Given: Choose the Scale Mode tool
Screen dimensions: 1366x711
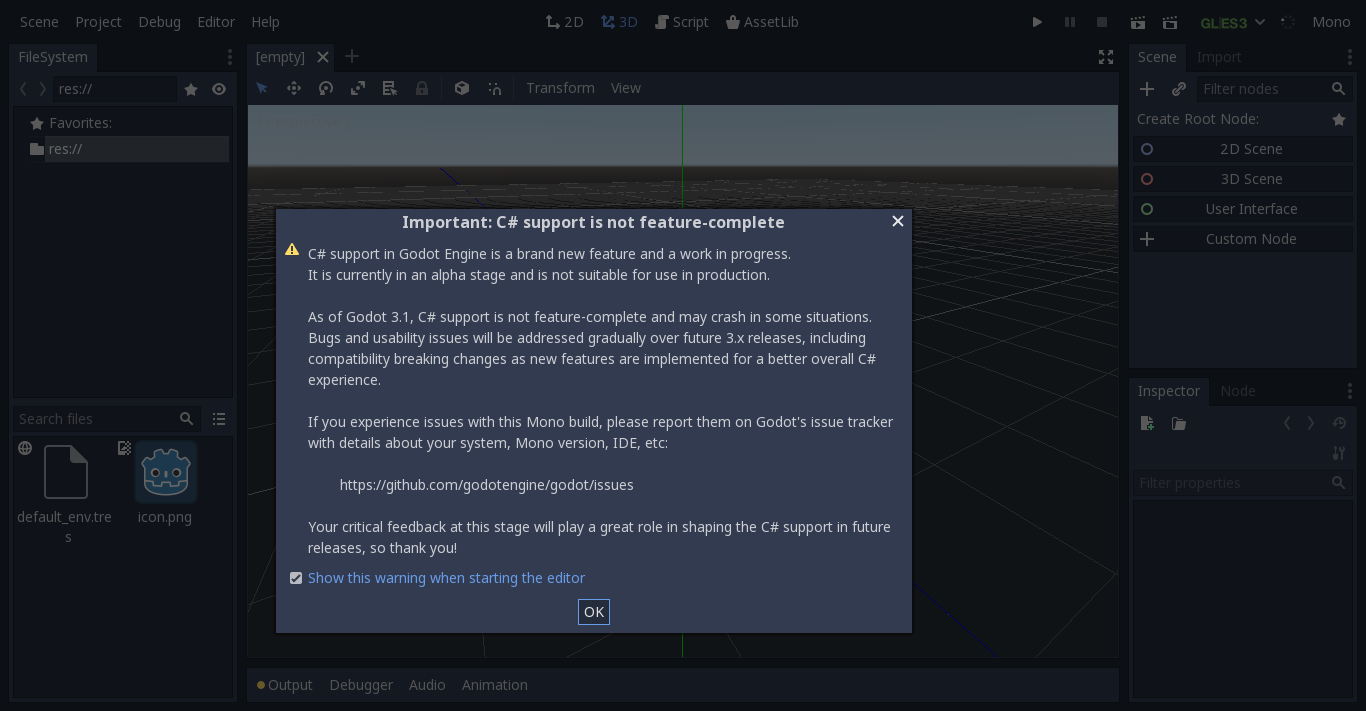Looking at the screenshot, I should click(x=358, y=88).
